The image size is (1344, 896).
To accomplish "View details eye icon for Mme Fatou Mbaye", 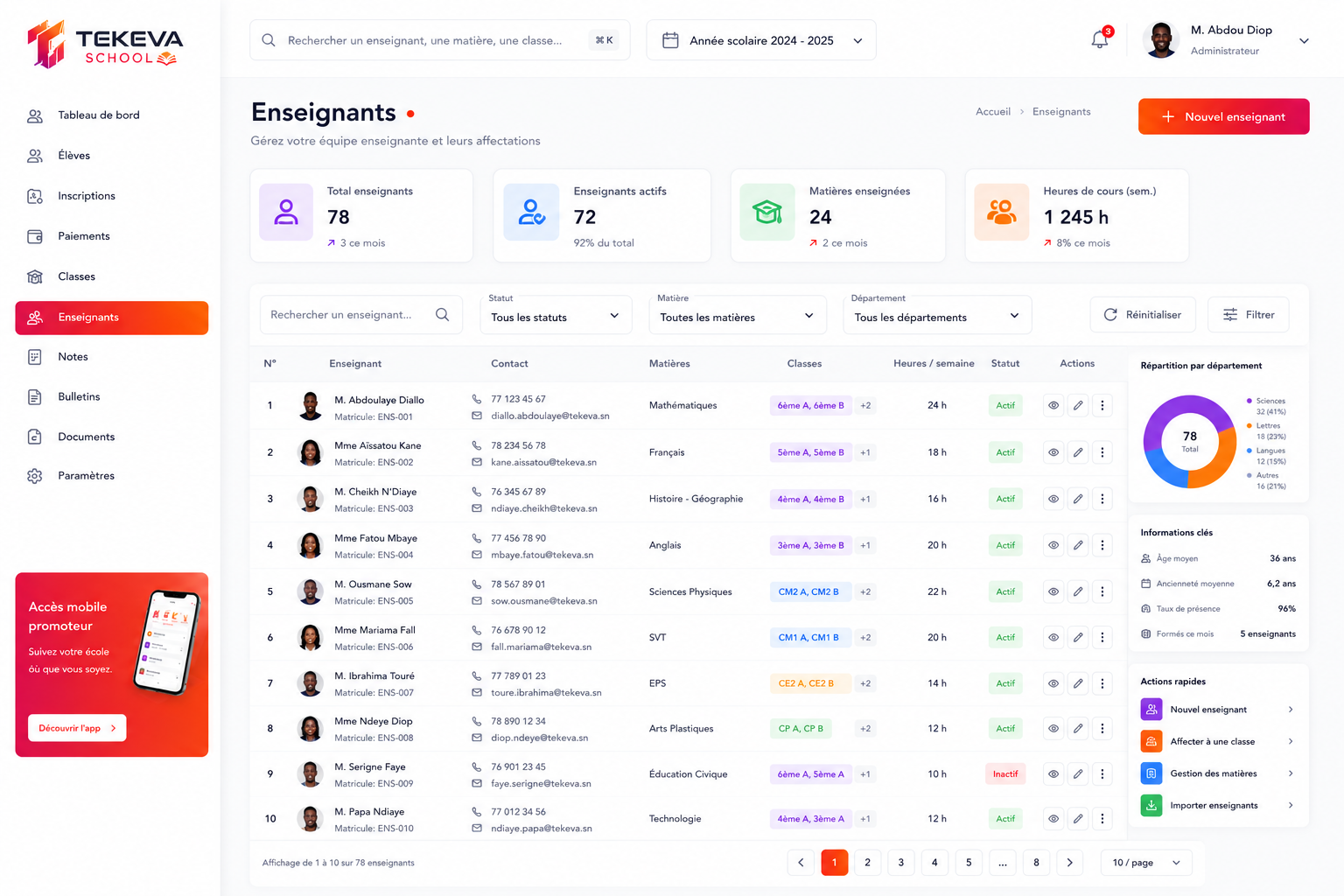I will [1053, 545].
